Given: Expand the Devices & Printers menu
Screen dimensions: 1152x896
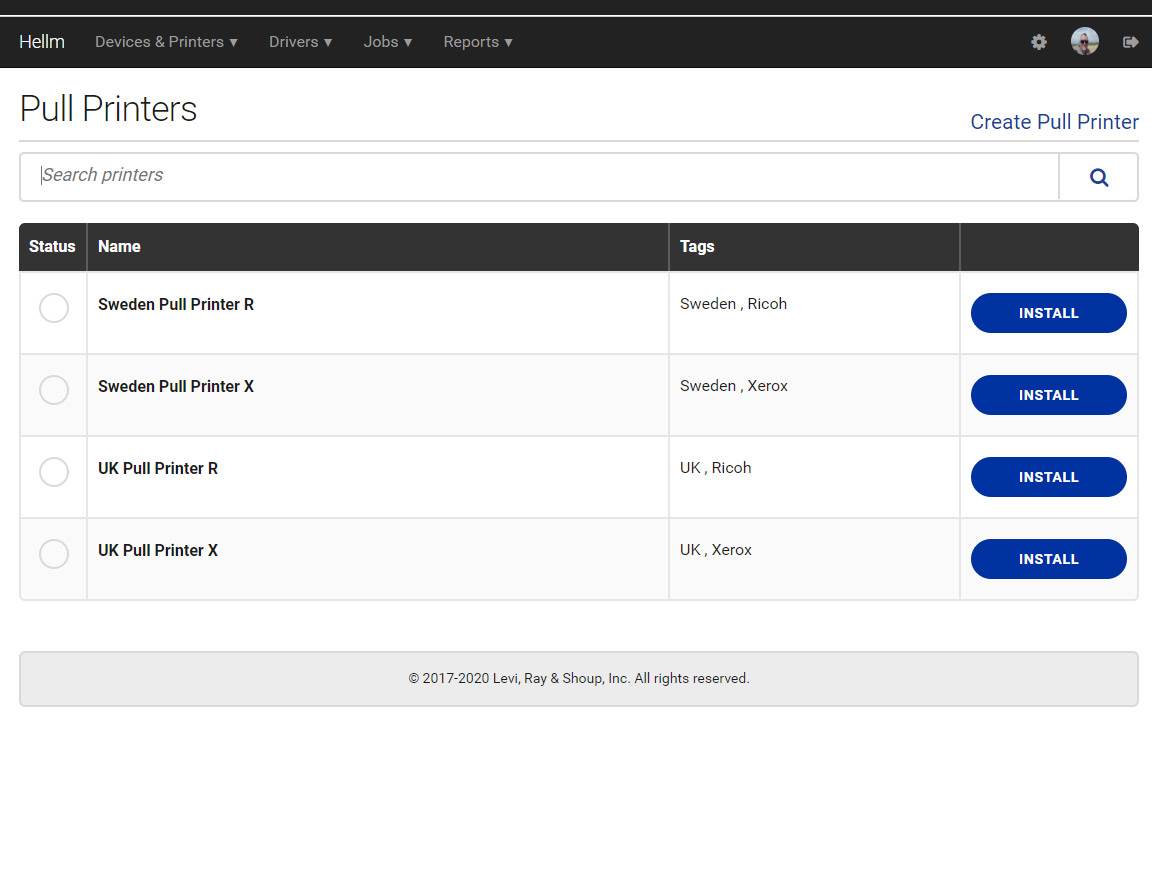Looking at the screenshot, I should [x=166, y=42].
